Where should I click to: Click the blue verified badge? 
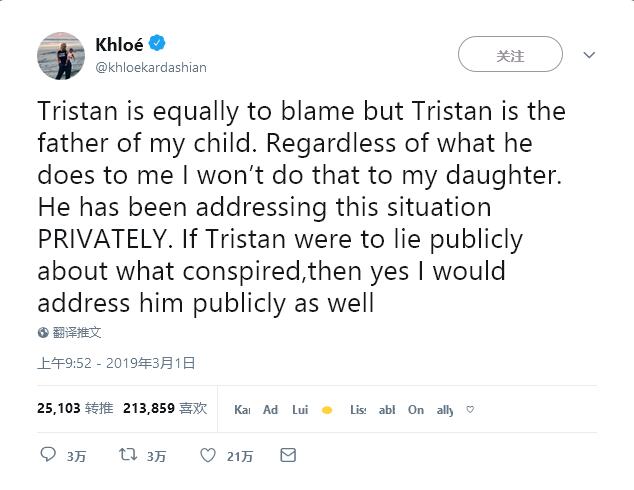[x=157, y=44]
